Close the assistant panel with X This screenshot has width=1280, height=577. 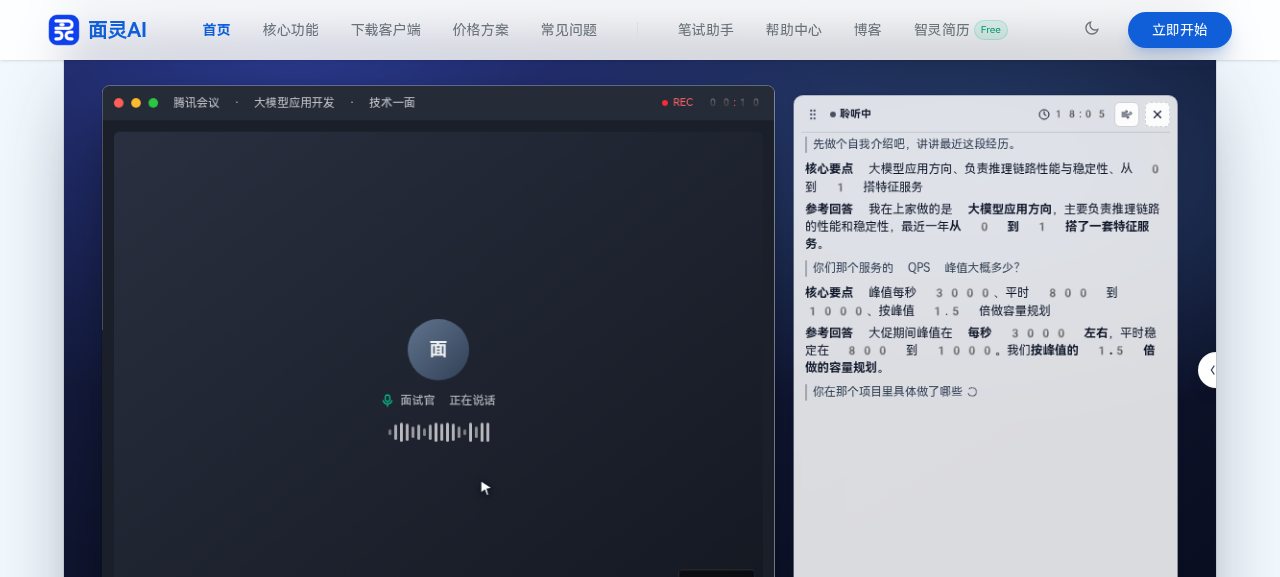pyautogui.click(x=1157, y=114)
